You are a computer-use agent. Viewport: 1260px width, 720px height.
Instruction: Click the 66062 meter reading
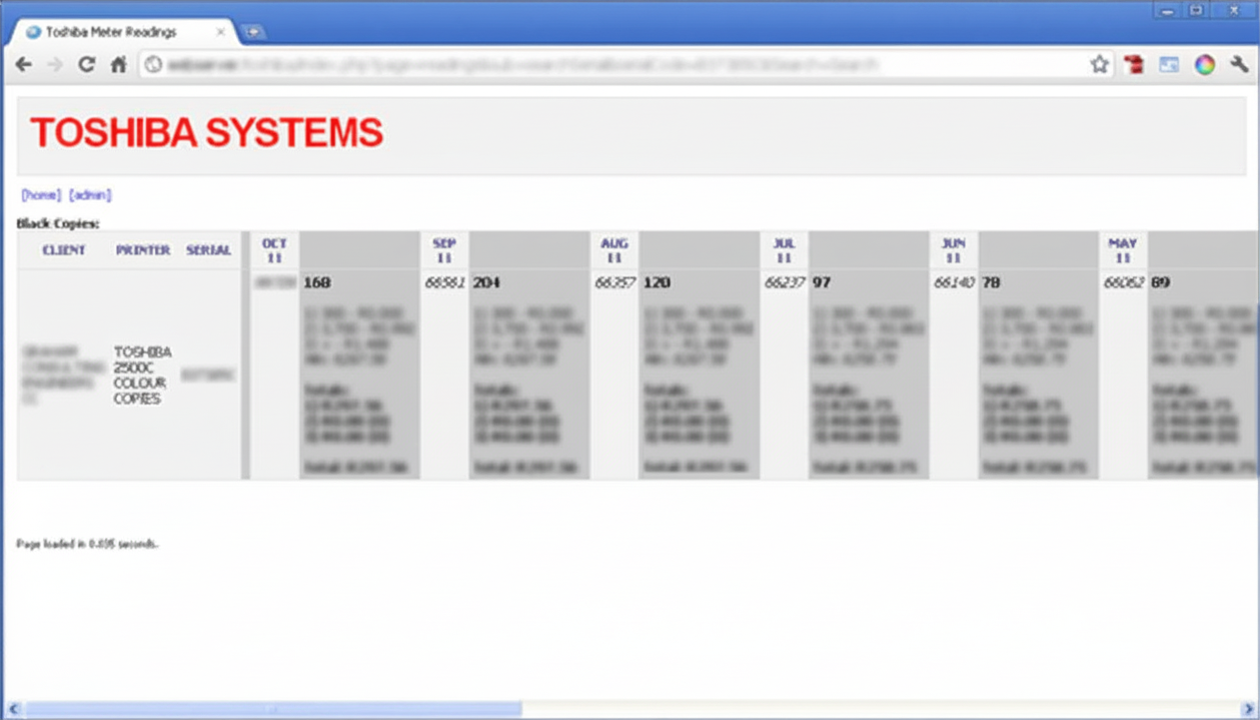1124,283
